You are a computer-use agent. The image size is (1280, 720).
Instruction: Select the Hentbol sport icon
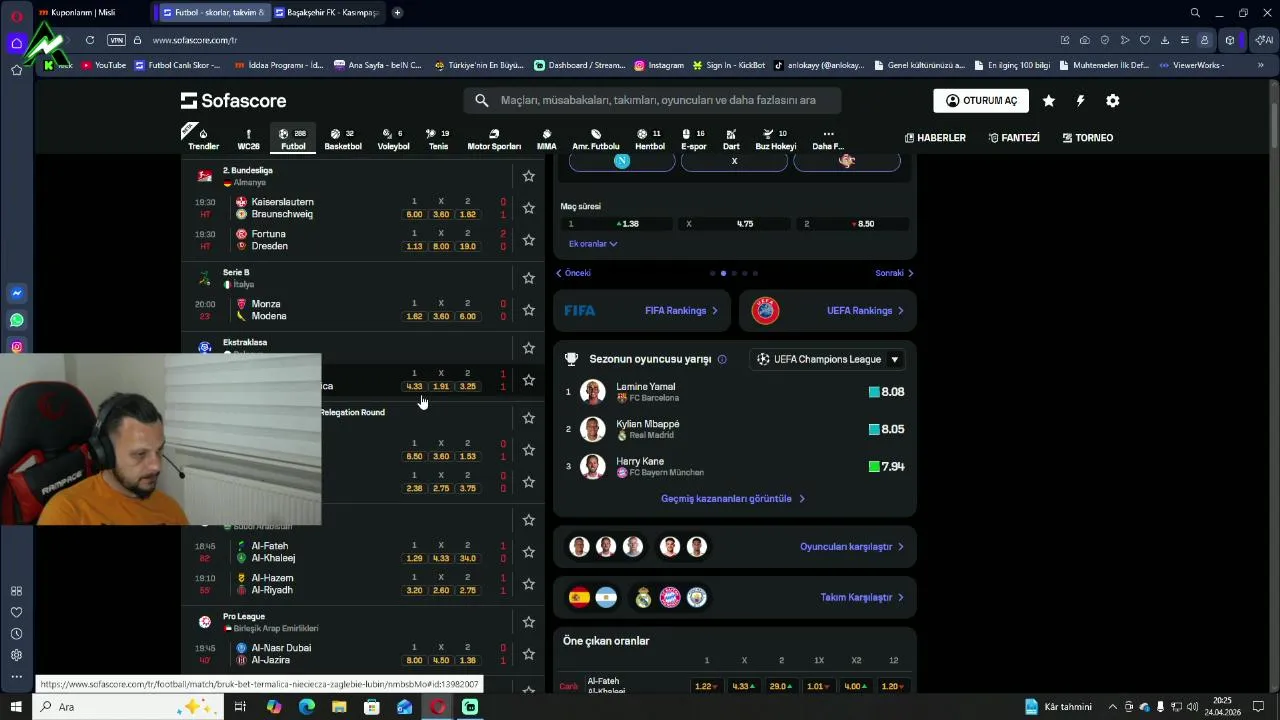point(650,139)
